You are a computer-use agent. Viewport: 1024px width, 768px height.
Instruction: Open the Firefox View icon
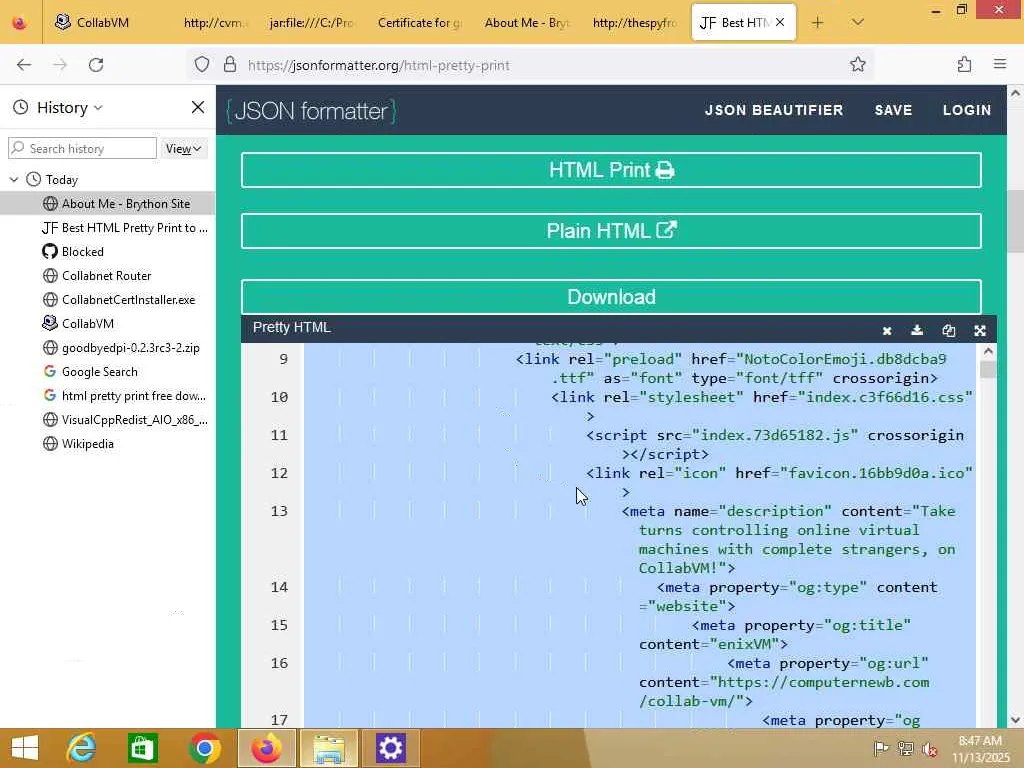[20, 23]
